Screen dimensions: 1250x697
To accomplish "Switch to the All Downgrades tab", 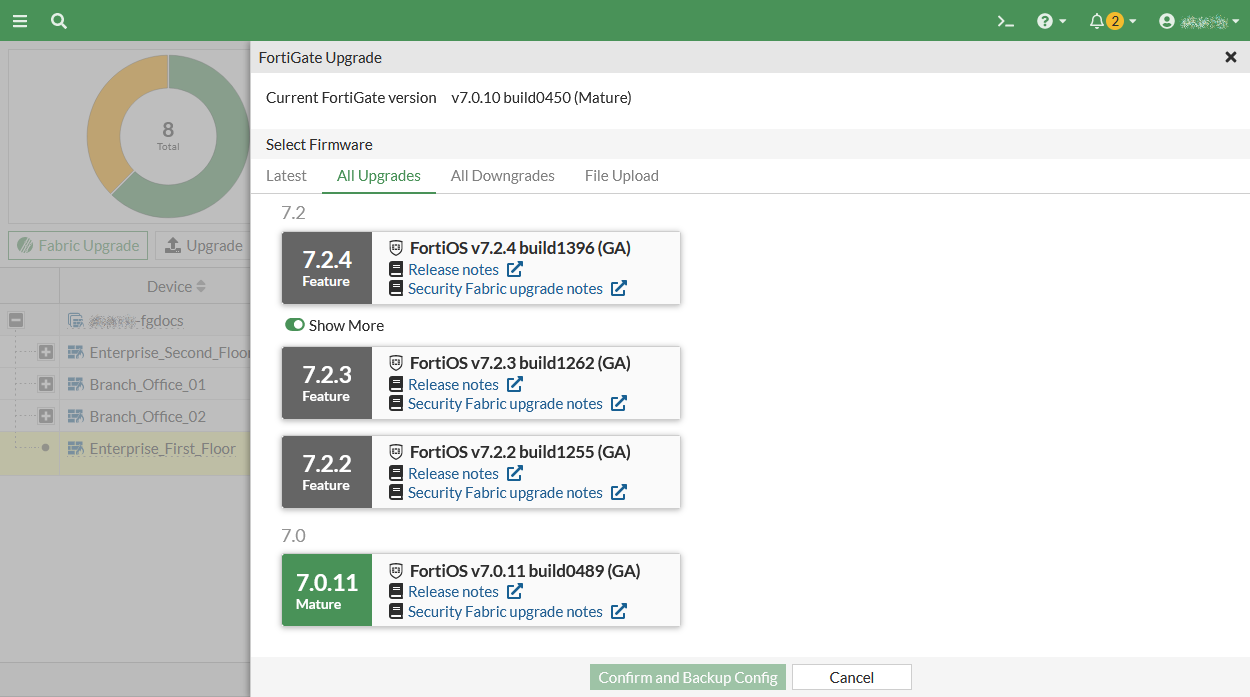I will pyautogui.click(x=502, y=176).
